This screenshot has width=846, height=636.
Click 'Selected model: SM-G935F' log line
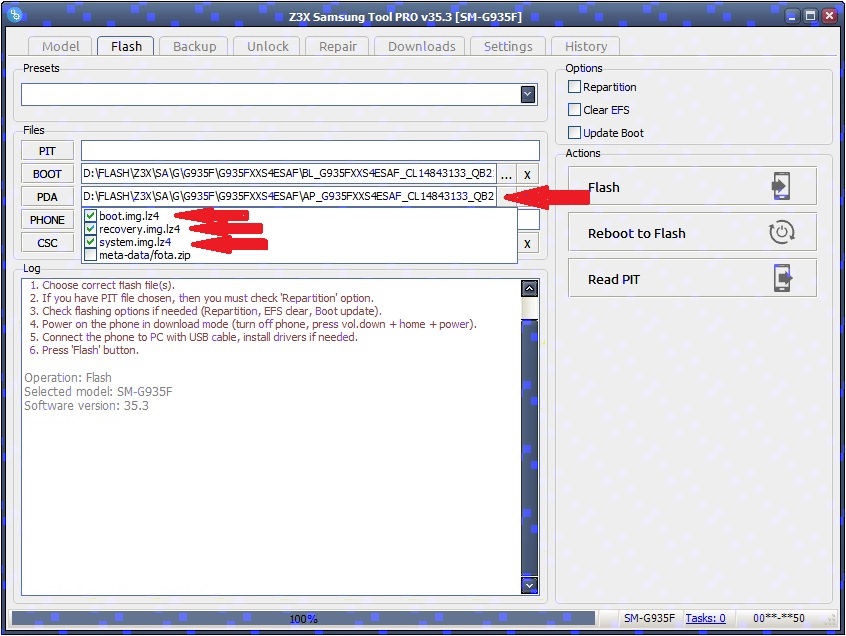[x=98, y=392]
